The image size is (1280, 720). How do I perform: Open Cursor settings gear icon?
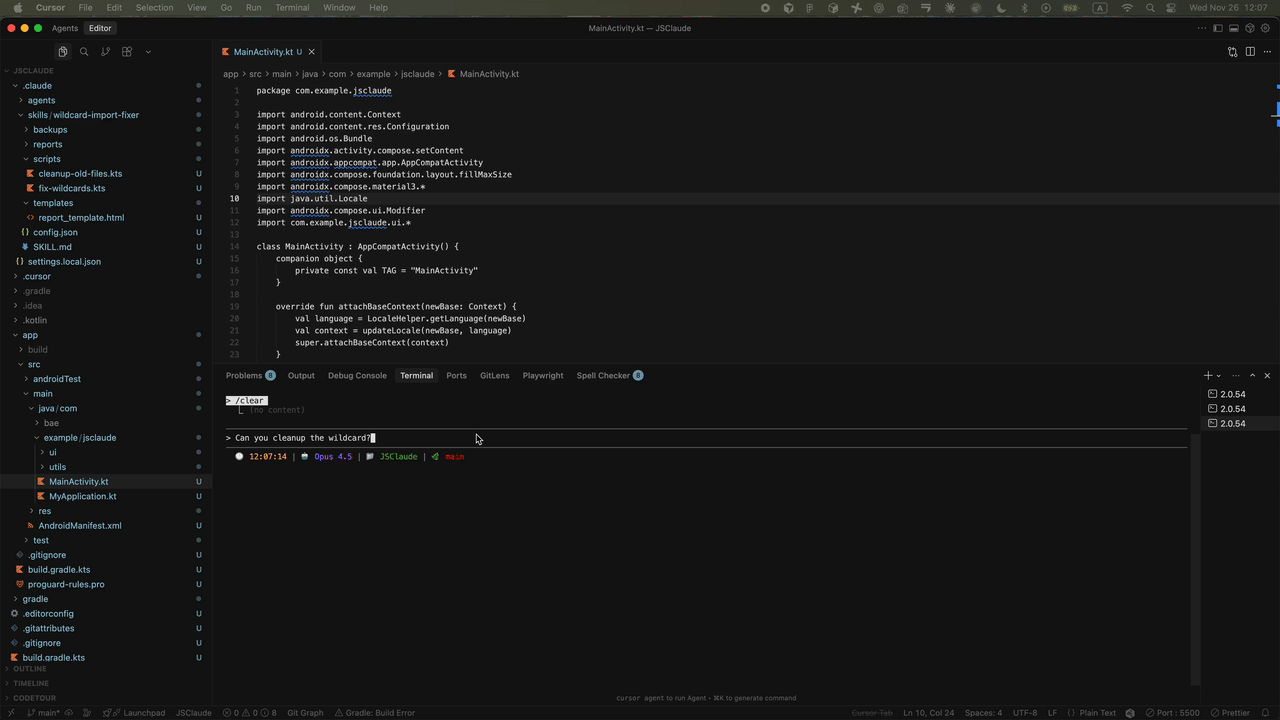[1265, 28]
